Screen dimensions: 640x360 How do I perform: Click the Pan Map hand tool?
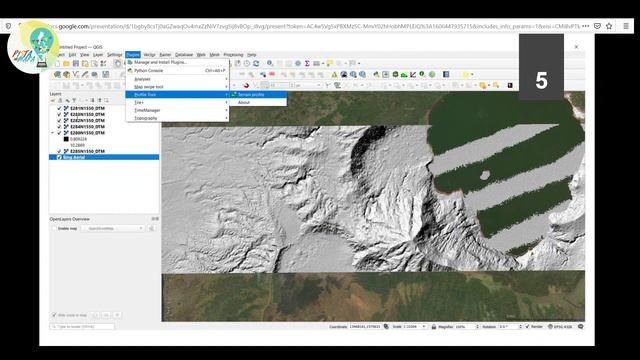[118, 64]
